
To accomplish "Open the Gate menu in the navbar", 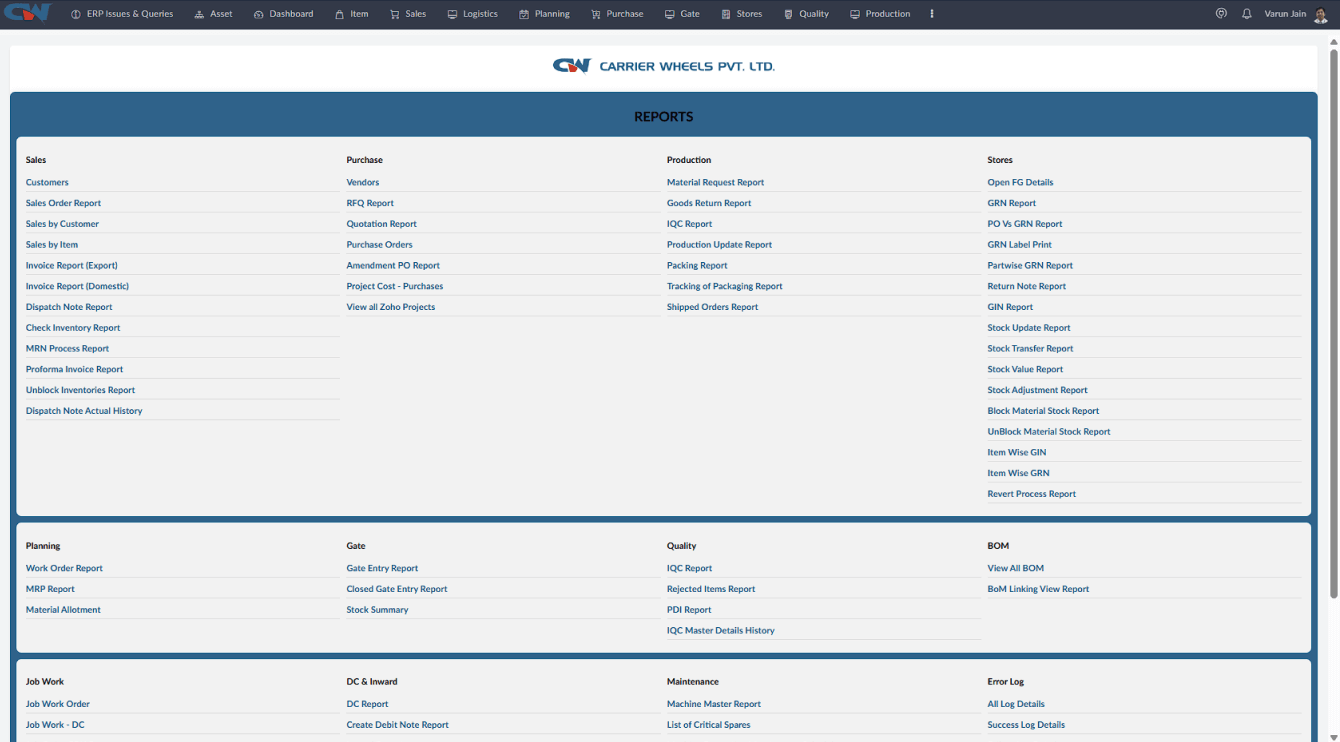I will click(682, 14).
